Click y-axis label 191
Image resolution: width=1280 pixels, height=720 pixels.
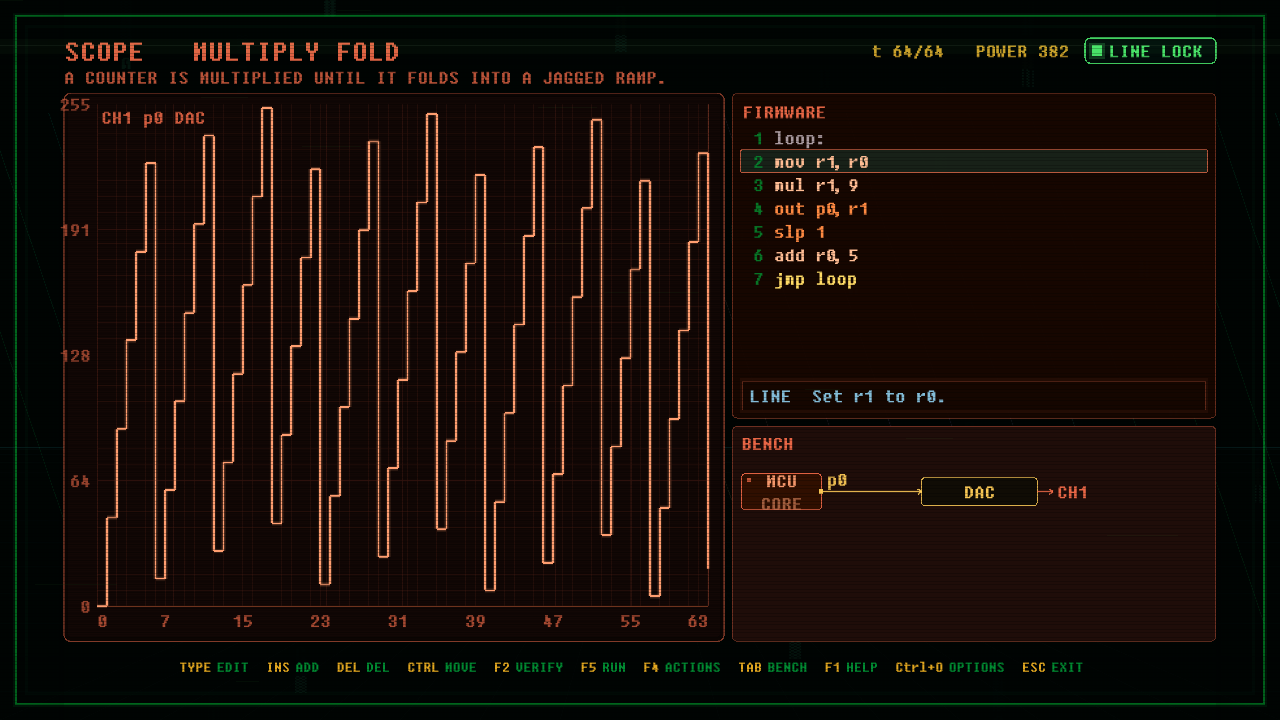click(76, 230)
